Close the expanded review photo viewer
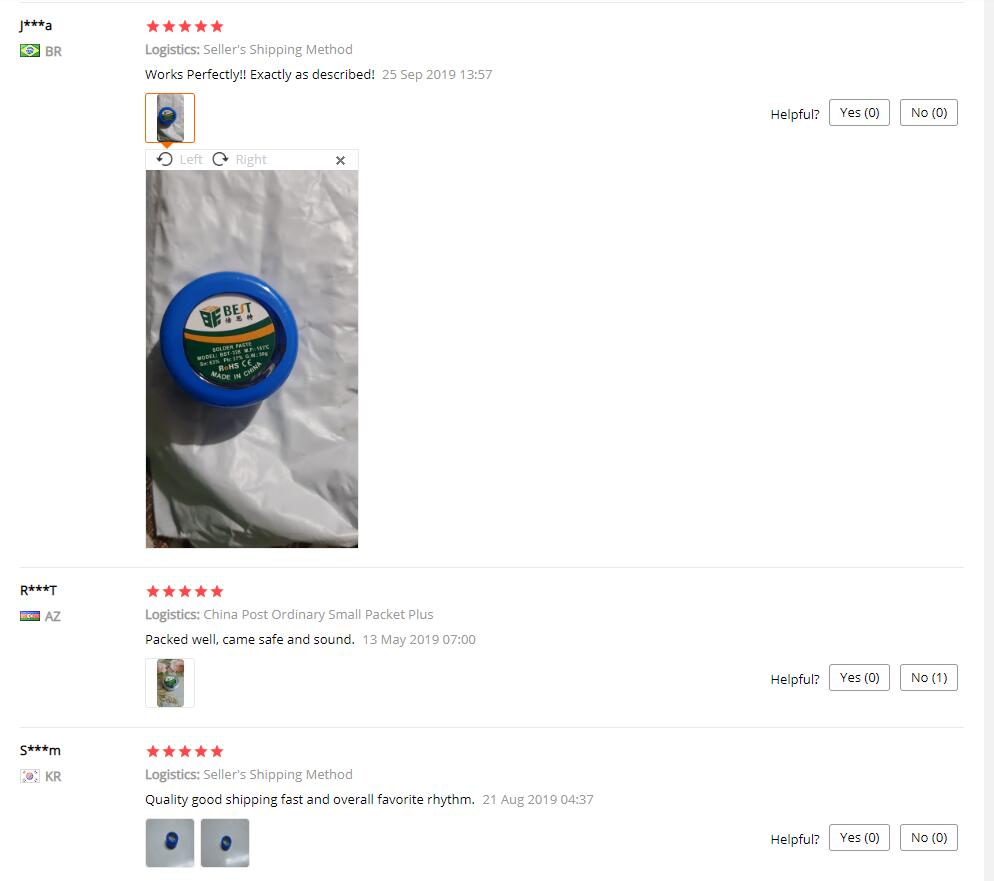This screenshot has width=994, height=881. pos(340,160)
